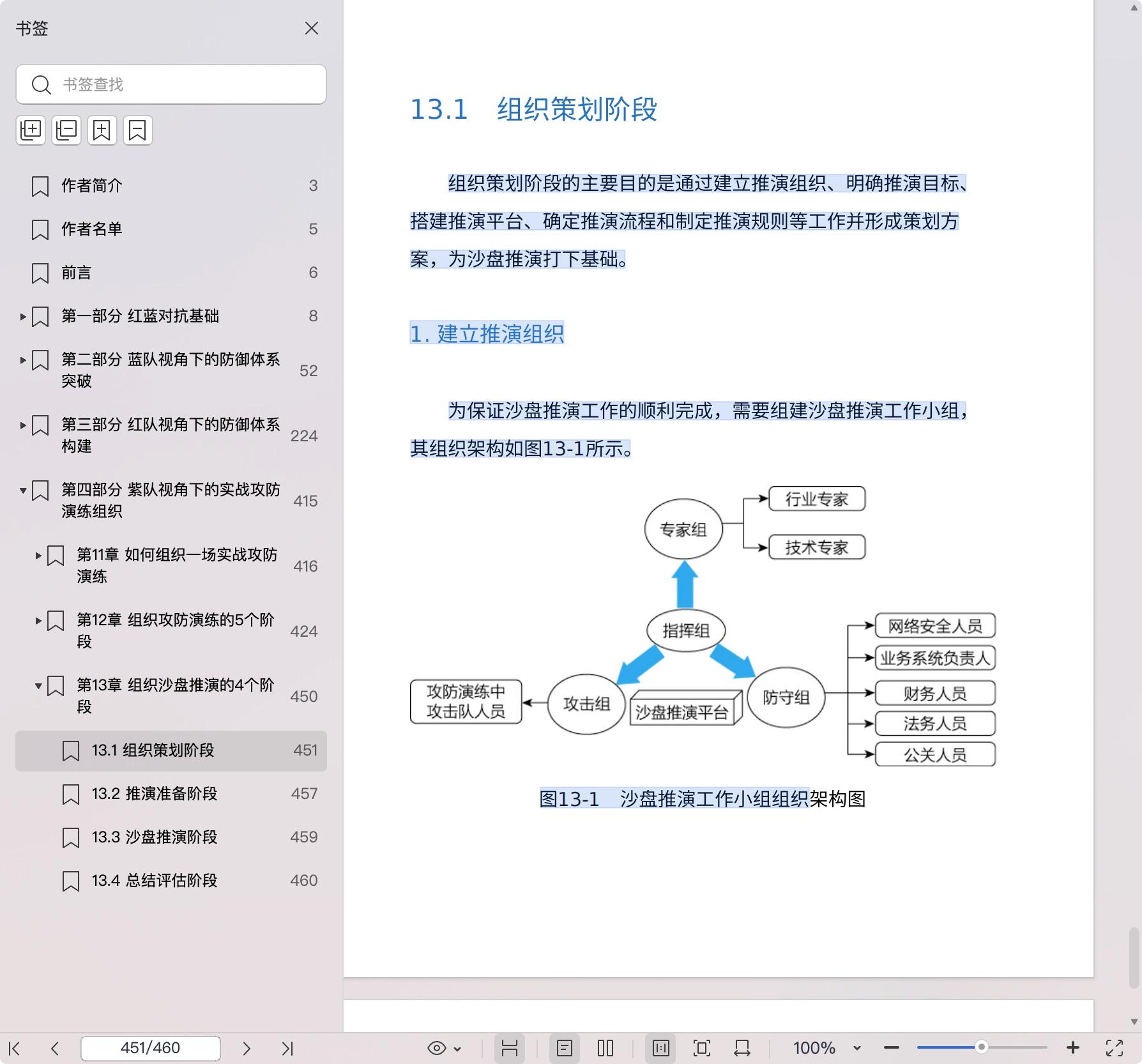This screenshot has height=1064, width=1142.
Task: Click 沙盘推演平台 box in diagram
Action: coord(685,708)
